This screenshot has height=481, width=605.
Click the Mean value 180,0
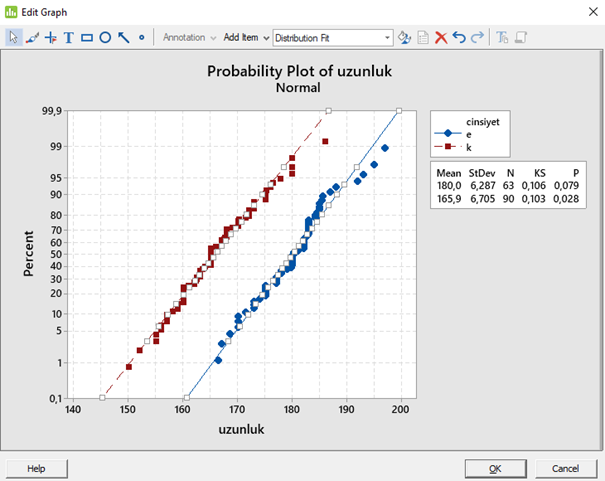tap(449, 186)
